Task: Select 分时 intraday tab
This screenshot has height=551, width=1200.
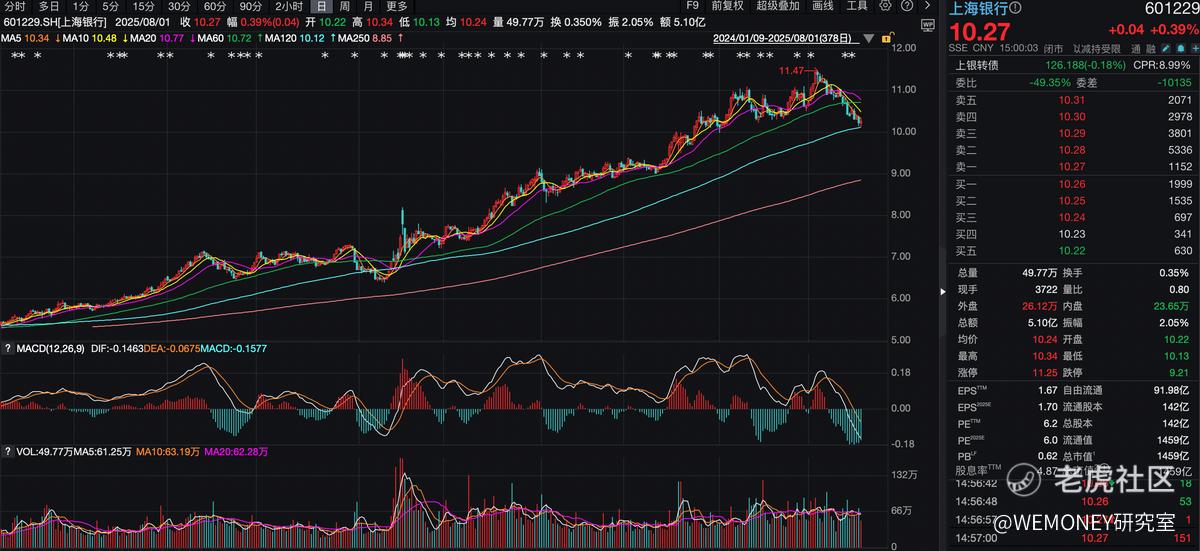Action: [15, 6]
